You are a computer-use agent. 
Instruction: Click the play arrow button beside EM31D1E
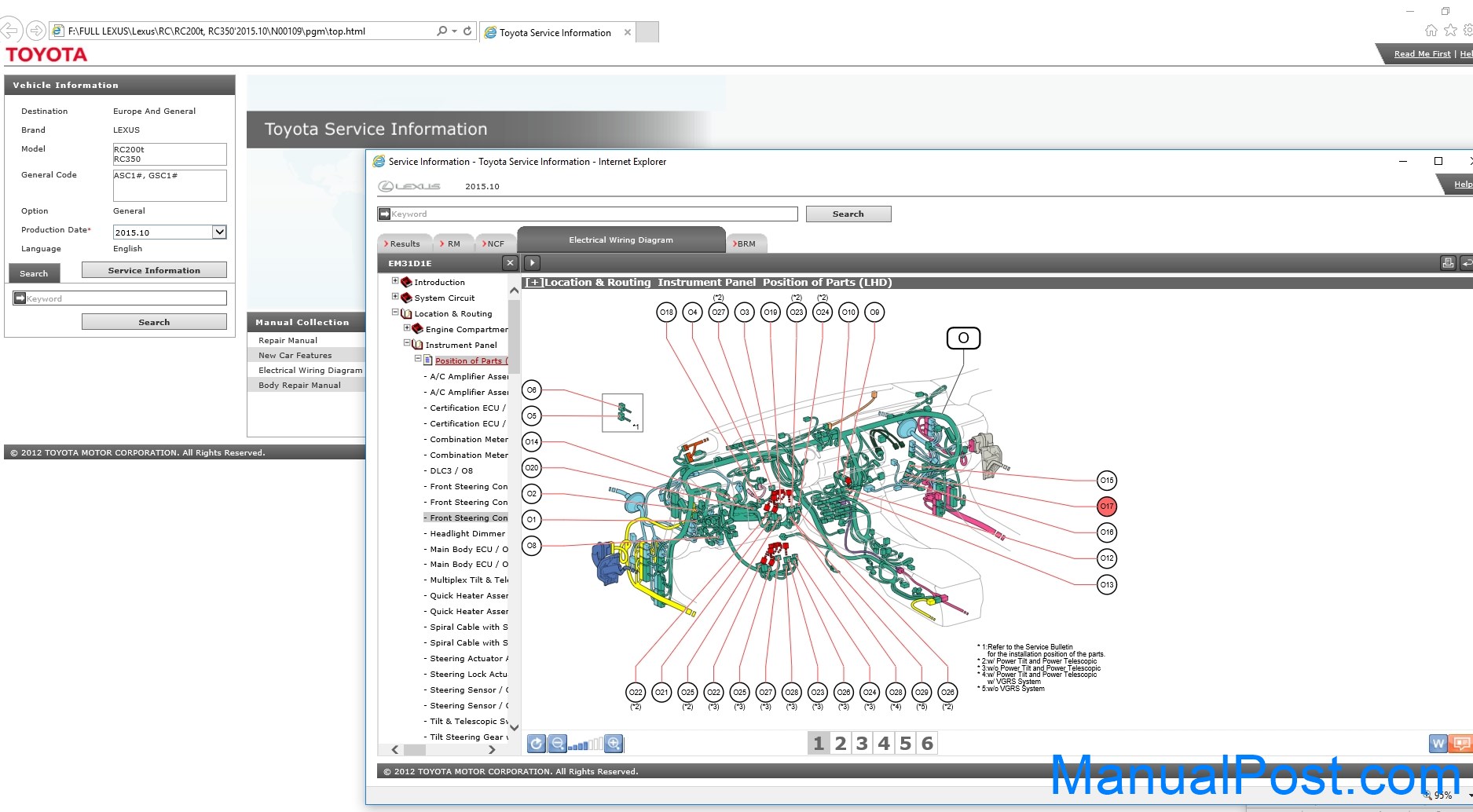click(x=532, y=263)
